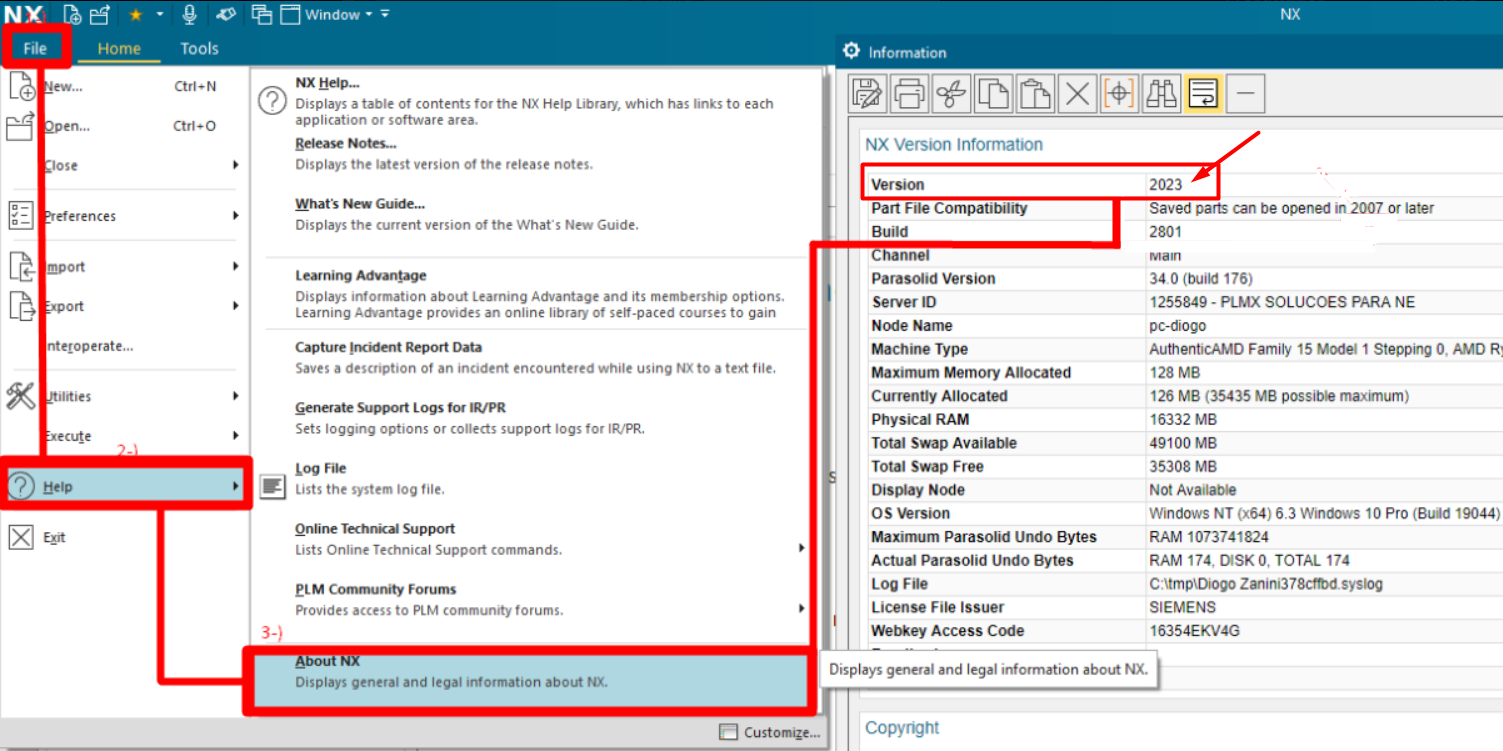Click the Save As icon in Information toolbar
The height and width of the screenshot is (751, 1503).
[867, 94]
